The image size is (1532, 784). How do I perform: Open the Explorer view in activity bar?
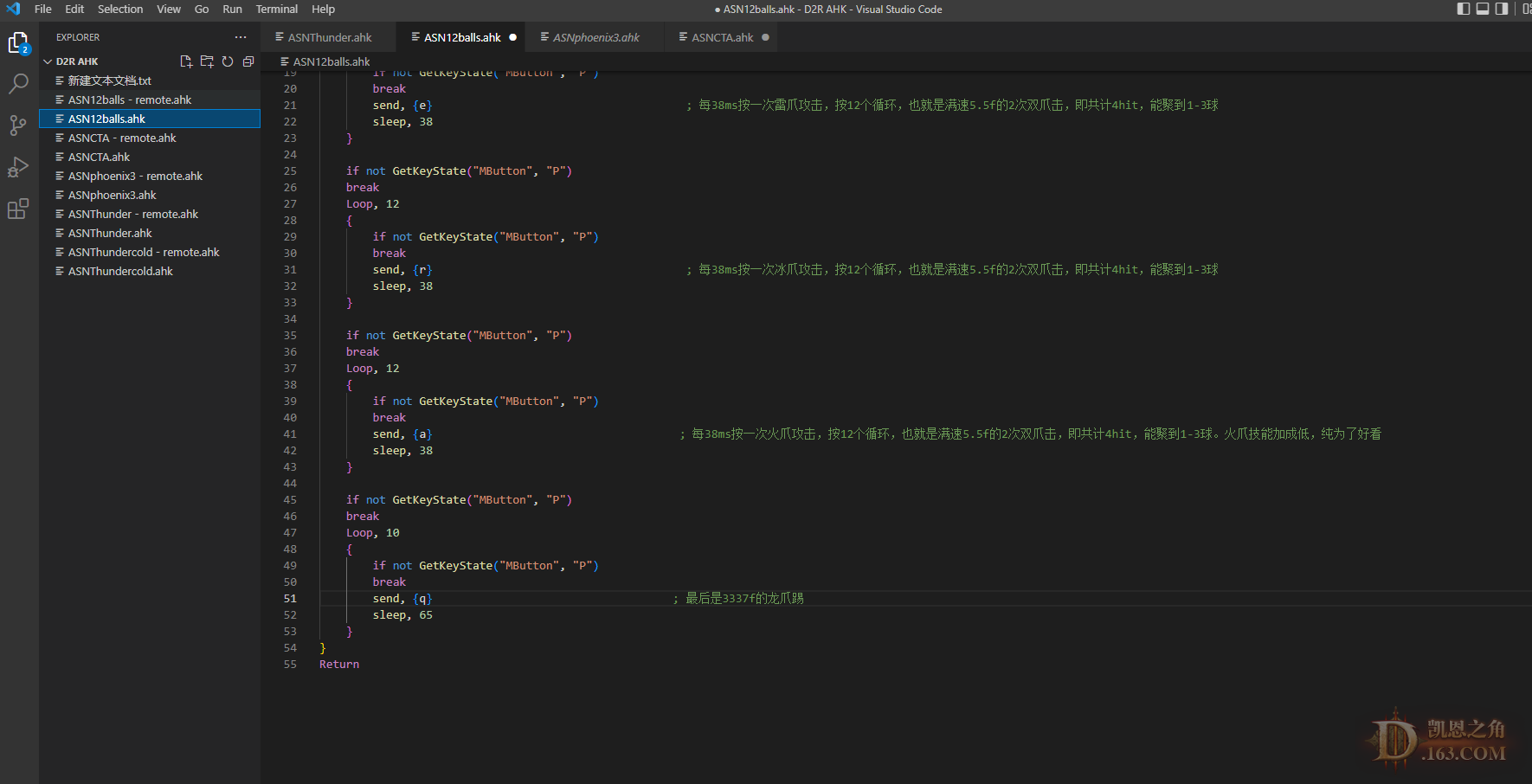[18, 42]
